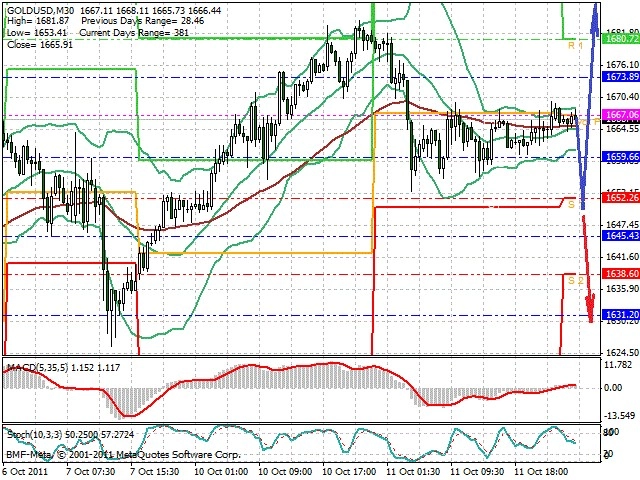Click the S2 support marker text
Viewport: 640px width, 480px height.
click(576, 280)
